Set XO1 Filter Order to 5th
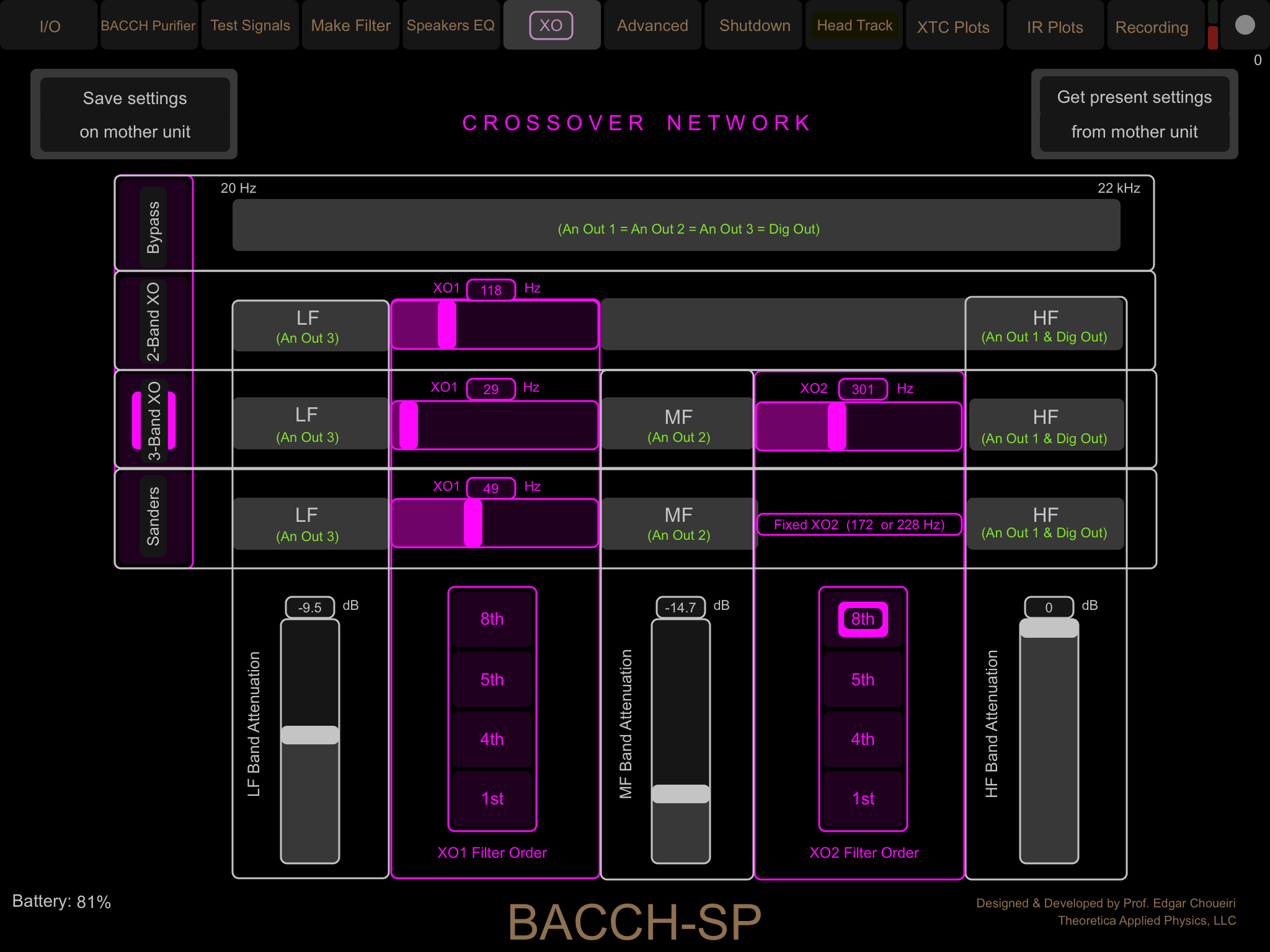Image resolution: width=1270 pixels, height=952 pixels. pyautogui.click(x=492, y=679)
